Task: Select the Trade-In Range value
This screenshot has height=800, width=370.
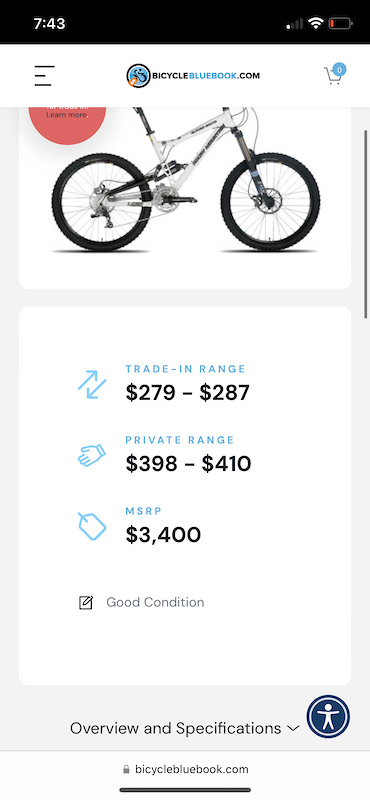Action: coord(188,392)
